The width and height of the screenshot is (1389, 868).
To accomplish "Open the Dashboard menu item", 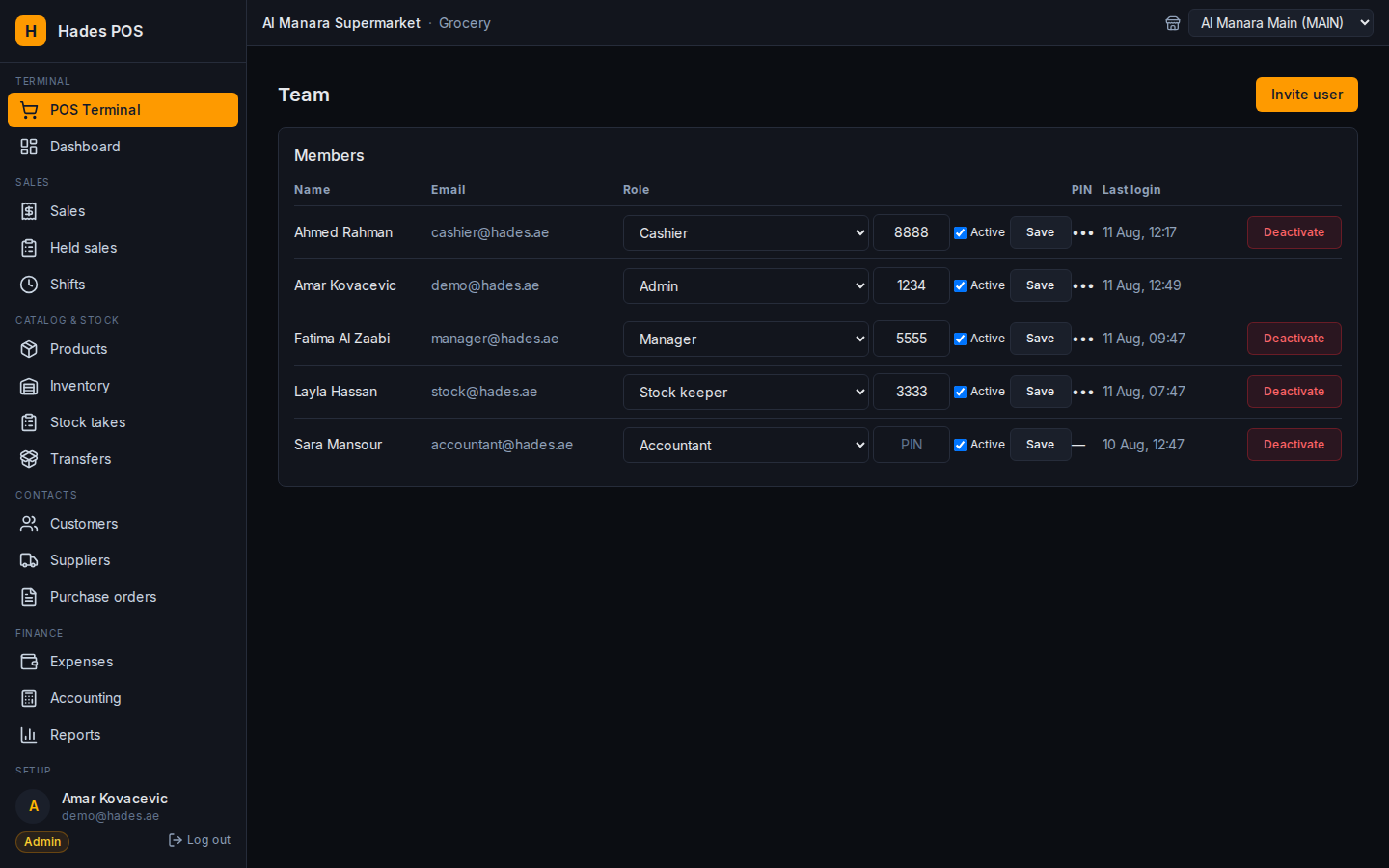I will (123, 147).
